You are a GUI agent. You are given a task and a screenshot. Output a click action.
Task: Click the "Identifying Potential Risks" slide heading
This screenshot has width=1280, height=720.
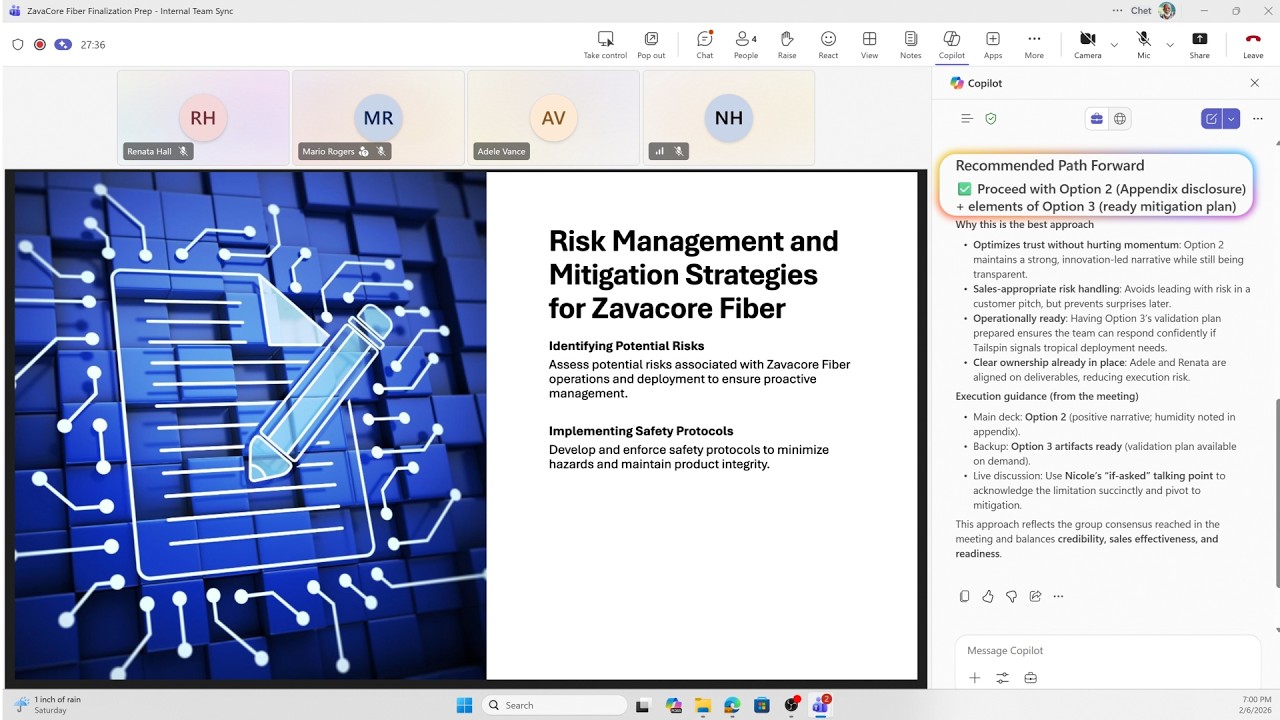[x=626, y=346]
